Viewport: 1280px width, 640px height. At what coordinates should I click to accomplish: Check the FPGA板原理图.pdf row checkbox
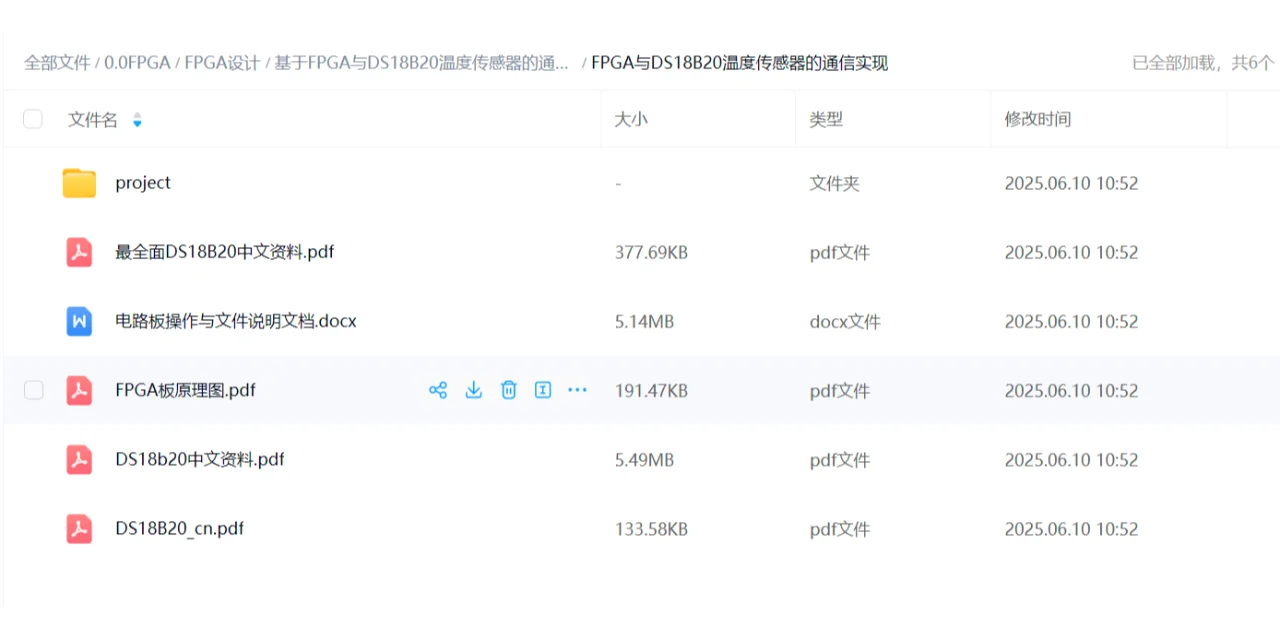(x=33, y=390)
